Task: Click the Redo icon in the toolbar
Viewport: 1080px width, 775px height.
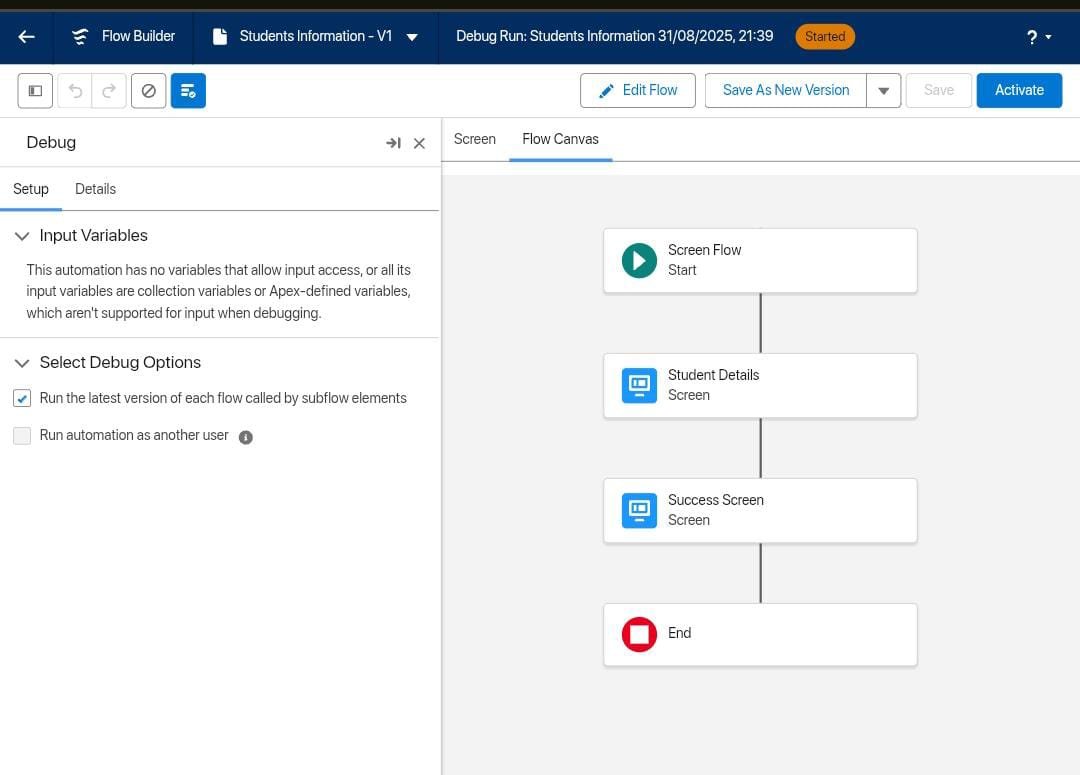Action: (111, 90)
